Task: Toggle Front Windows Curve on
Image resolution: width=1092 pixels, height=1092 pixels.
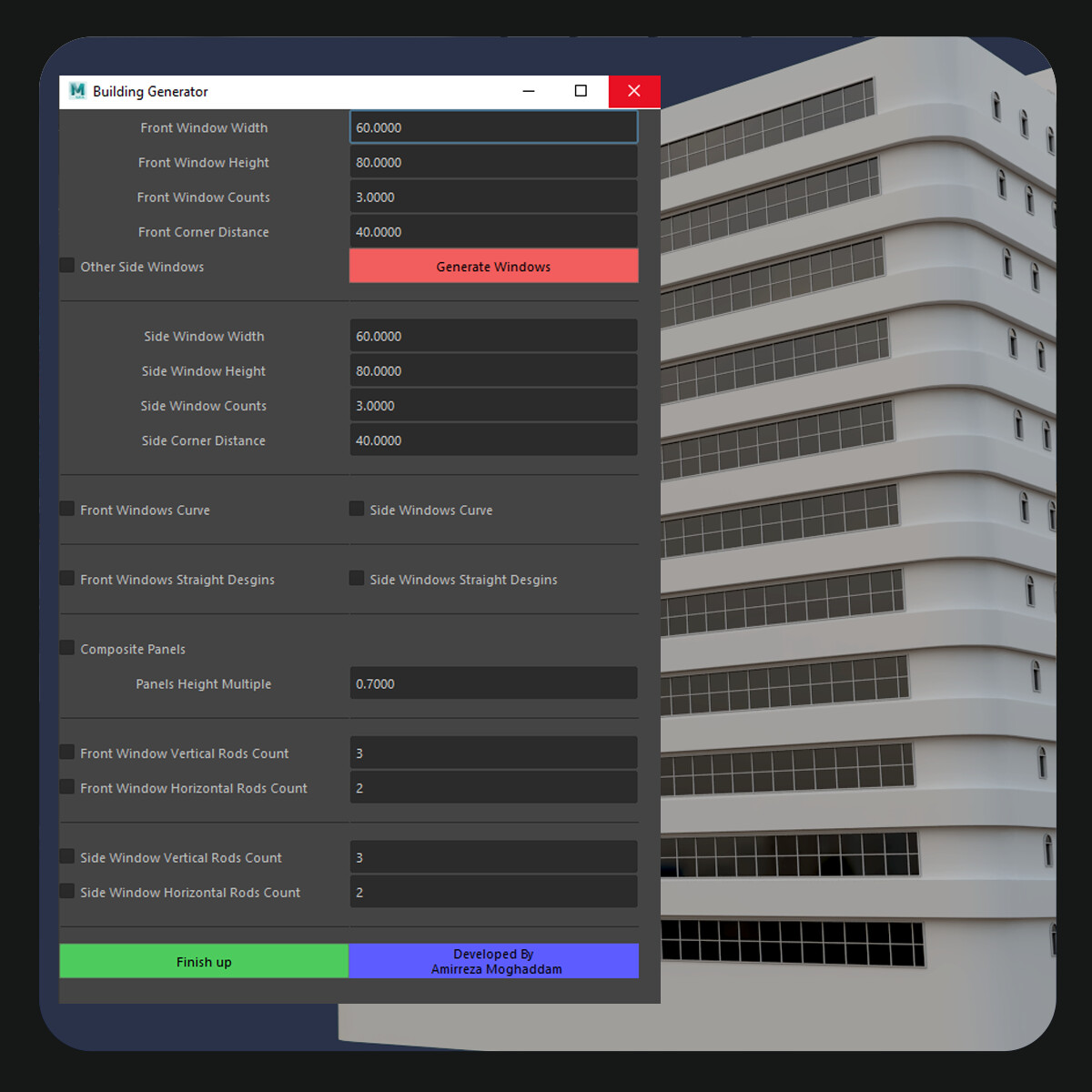Action: [66, 509]
